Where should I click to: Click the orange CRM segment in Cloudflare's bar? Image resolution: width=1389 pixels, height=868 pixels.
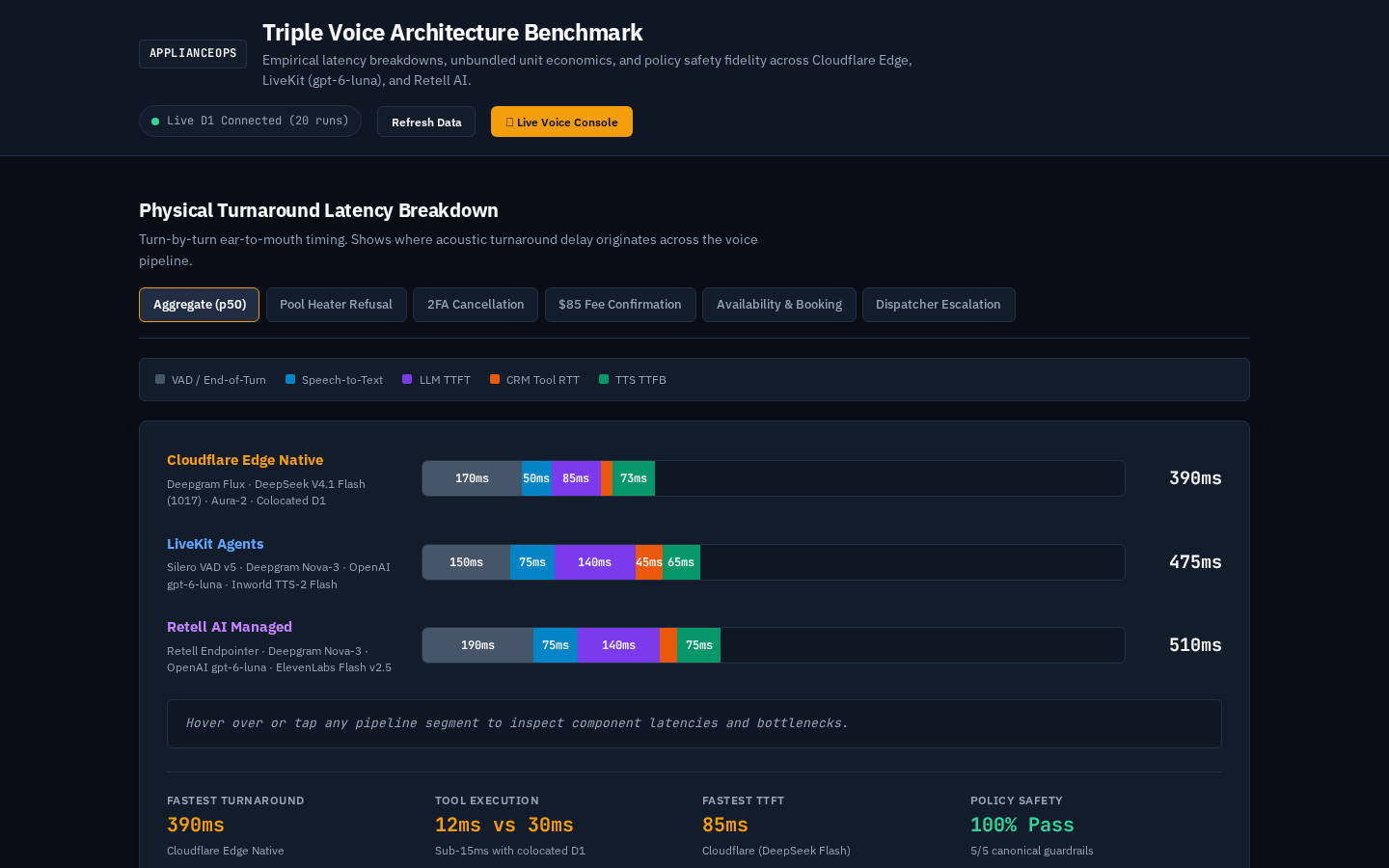[x=607, y=478]
